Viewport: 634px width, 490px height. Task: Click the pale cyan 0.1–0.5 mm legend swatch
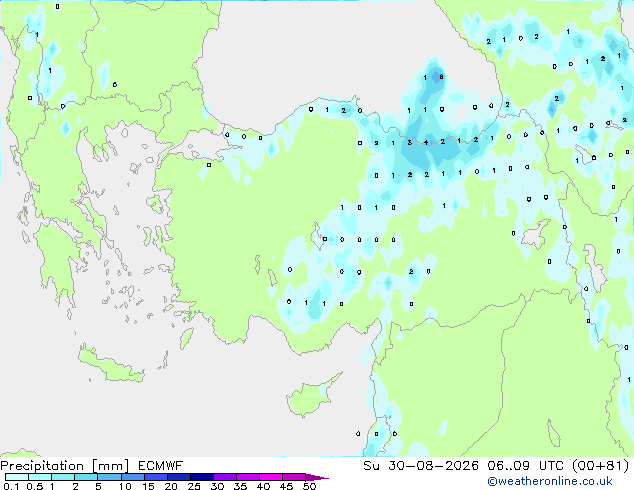pos(17,477)
